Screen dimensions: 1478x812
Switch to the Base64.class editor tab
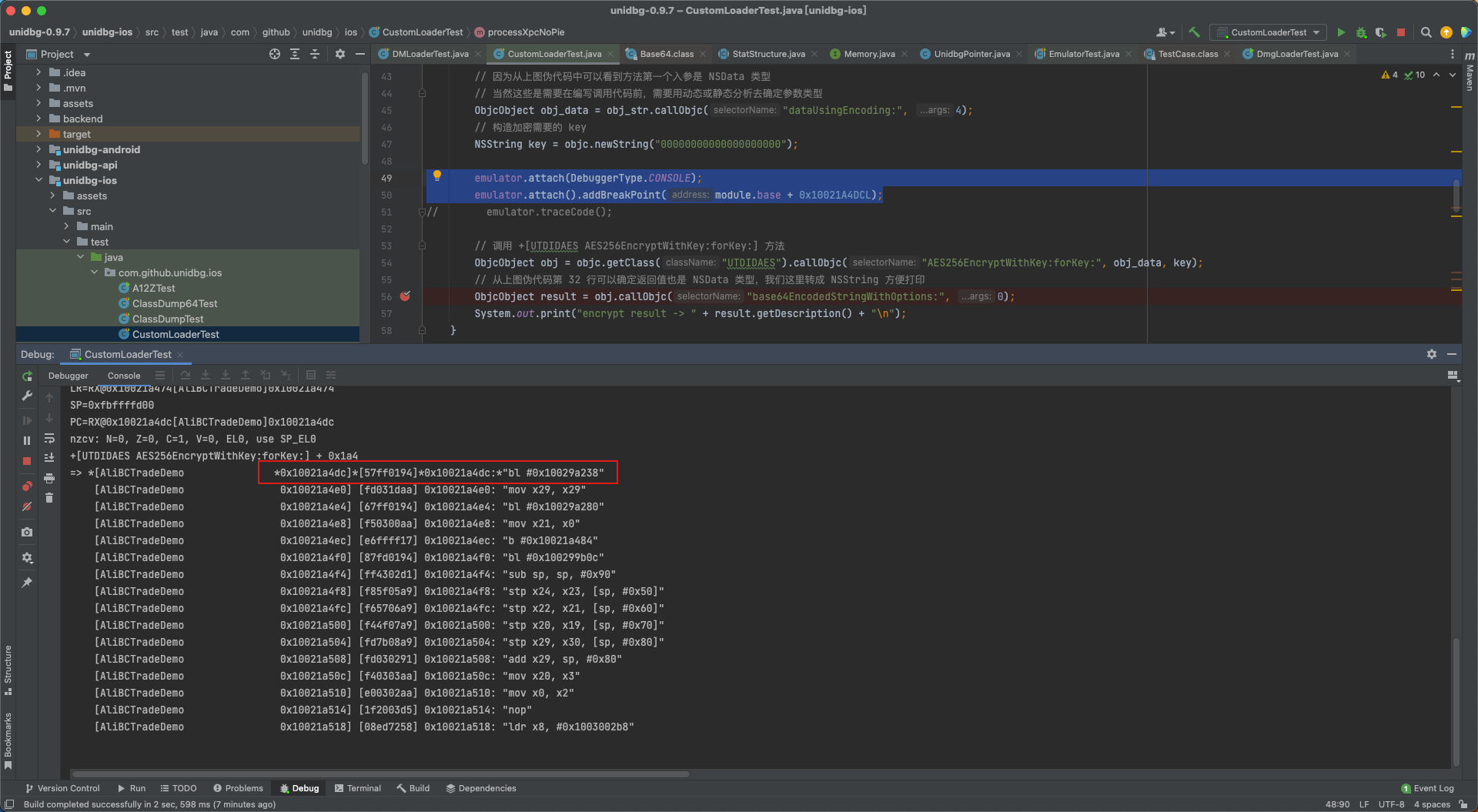coord(666,54)
